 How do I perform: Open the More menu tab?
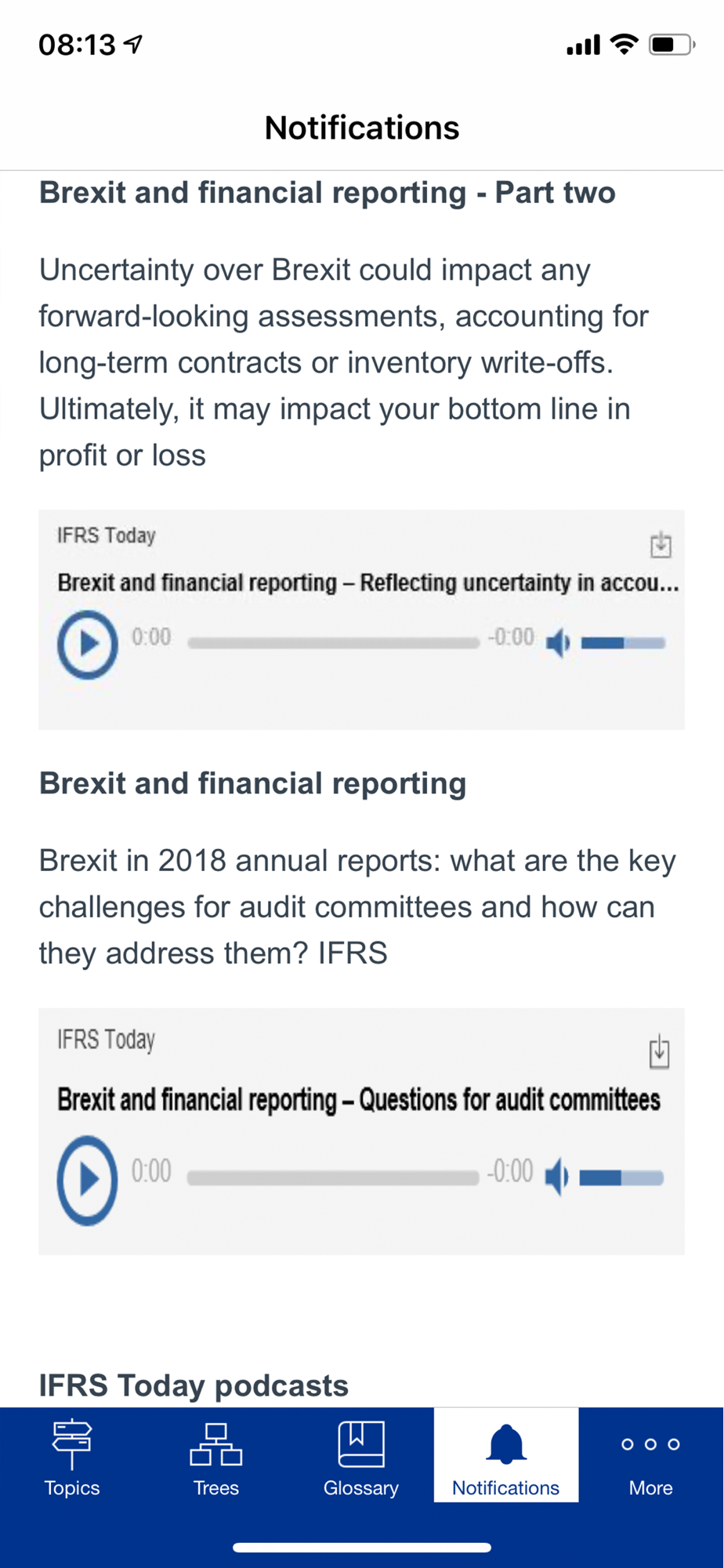[x=651, y=1455]
